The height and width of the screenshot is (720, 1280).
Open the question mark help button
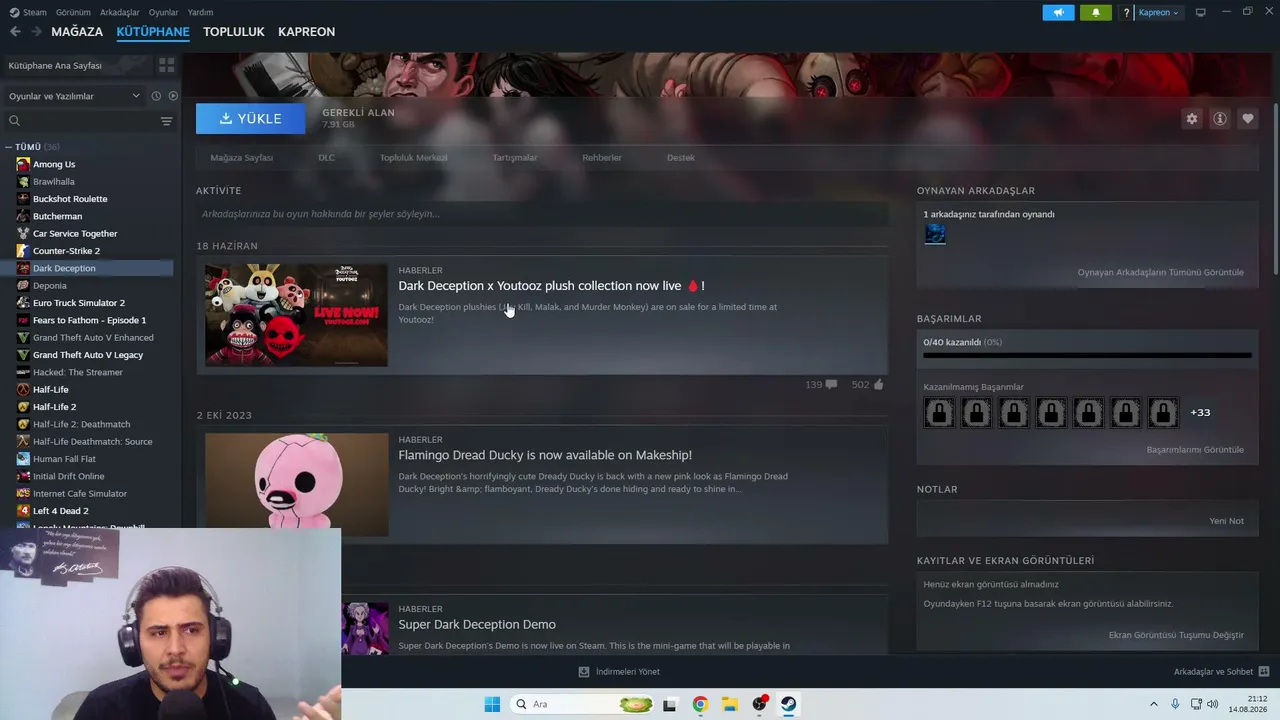tap(1127, 13)
